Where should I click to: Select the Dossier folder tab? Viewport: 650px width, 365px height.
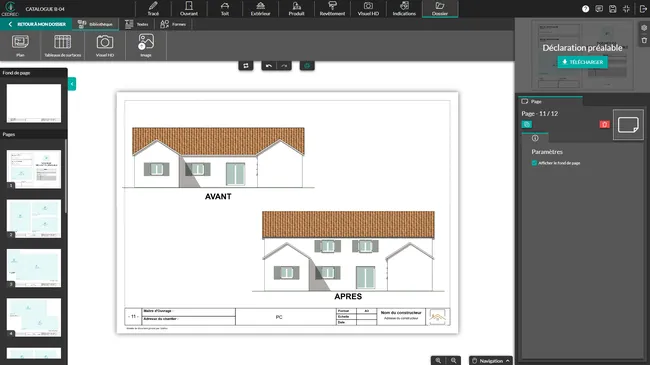coord(440,9)
